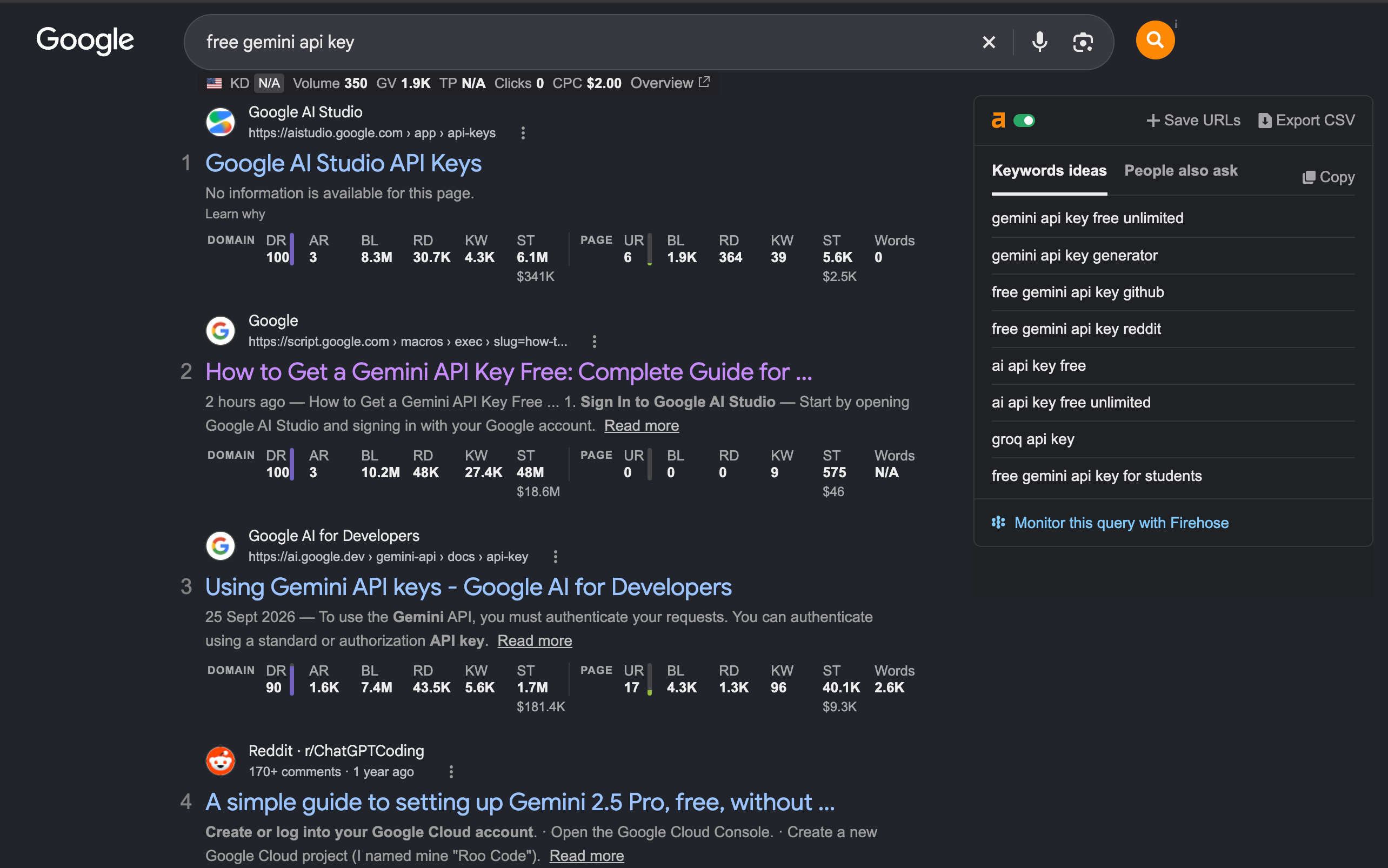Select keyword 'free gemini api key reddit'
Screen dimensions: 1388x868
[1076, 329]
